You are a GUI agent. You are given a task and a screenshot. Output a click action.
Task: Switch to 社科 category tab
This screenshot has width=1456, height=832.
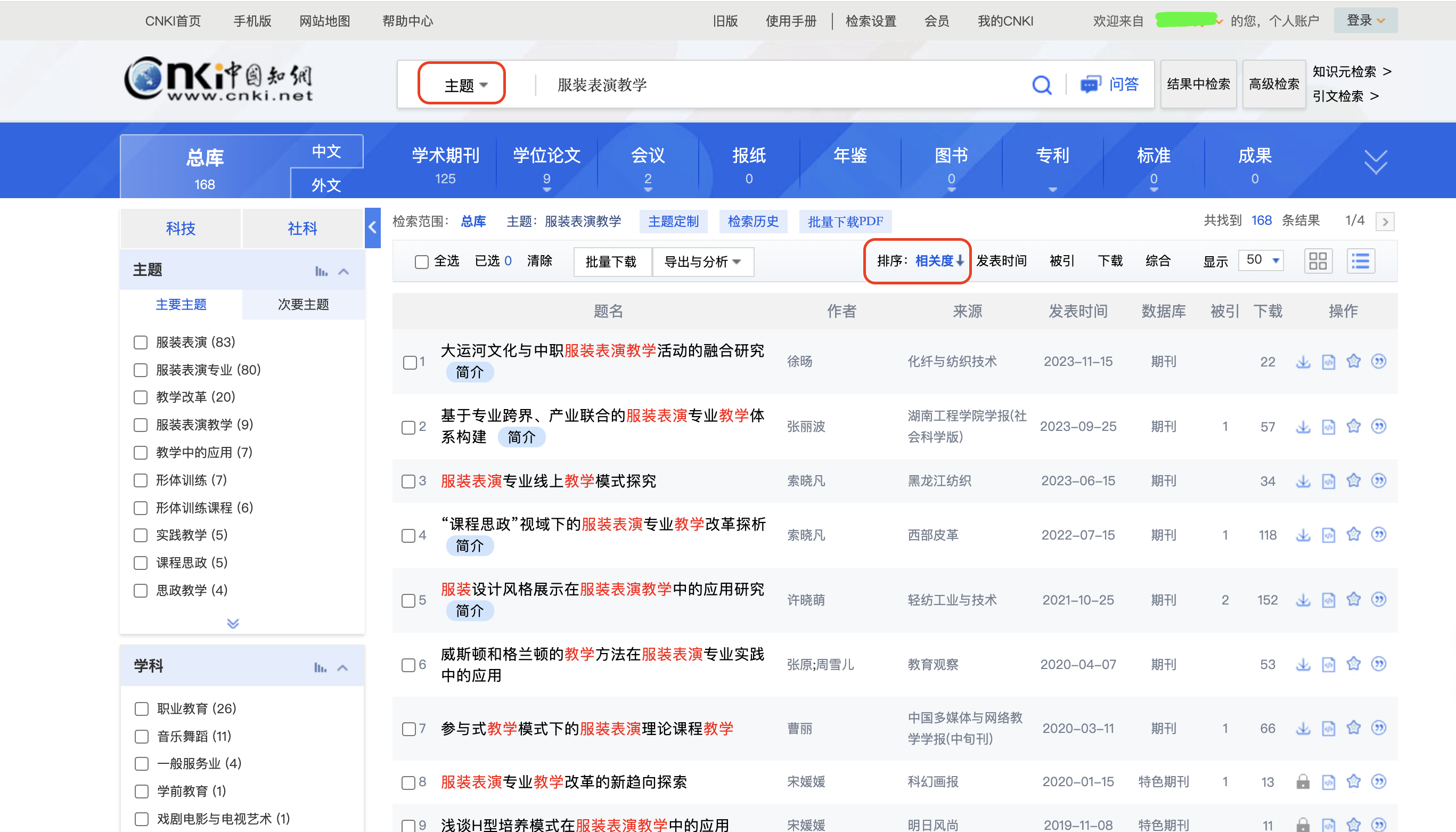302,228
